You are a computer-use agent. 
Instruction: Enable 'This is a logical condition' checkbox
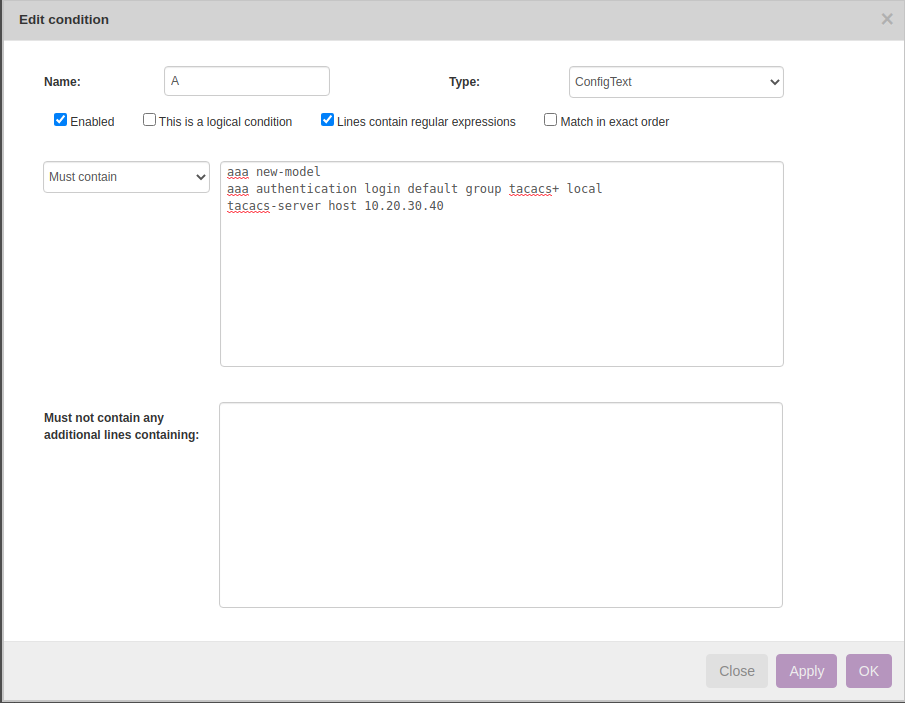coord(149,120)
